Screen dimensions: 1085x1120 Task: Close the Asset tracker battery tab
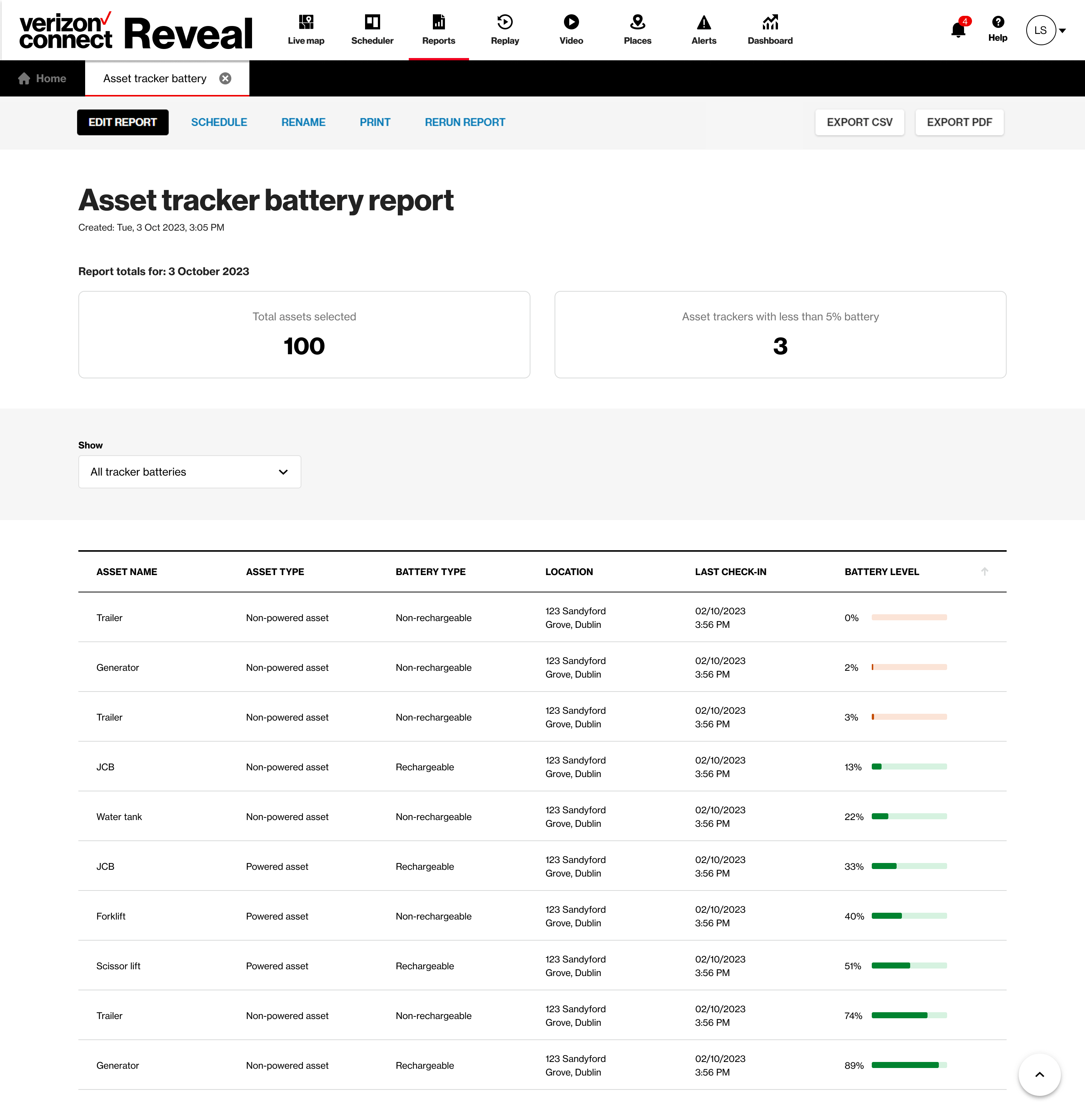226,78
